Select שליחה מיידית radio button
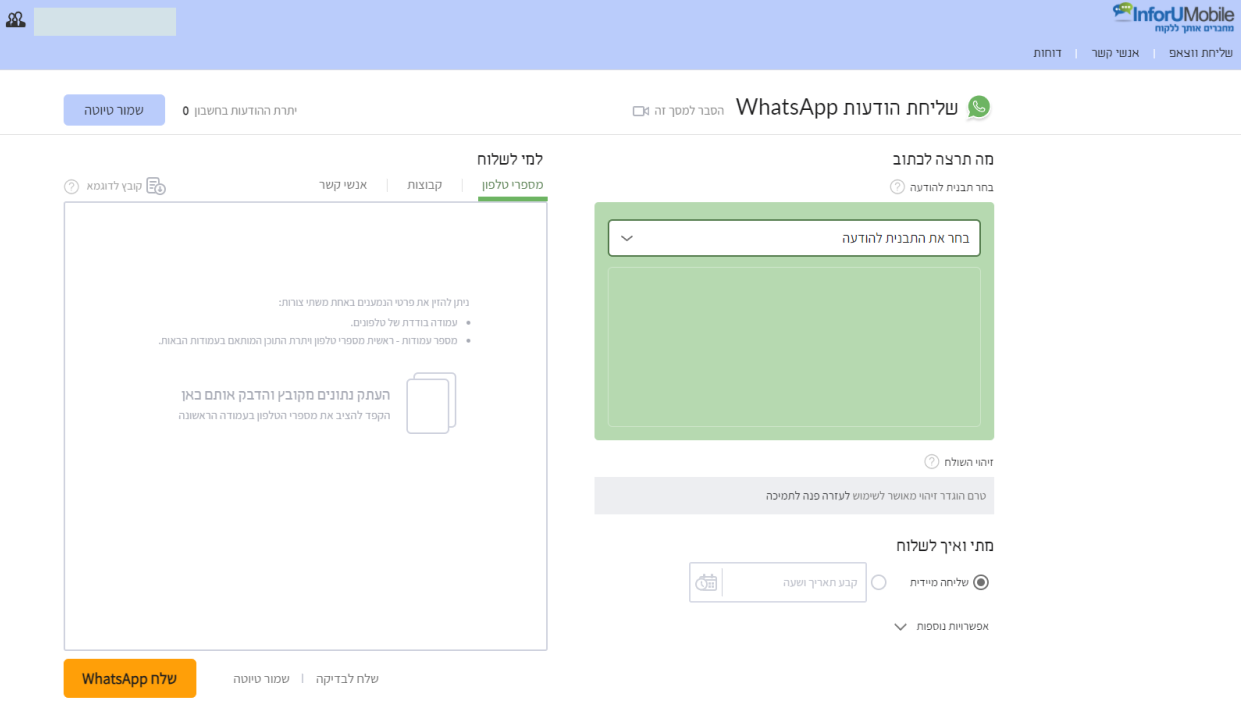The height and width of the screenshot is (705, 1241). [x=980, y=582]
